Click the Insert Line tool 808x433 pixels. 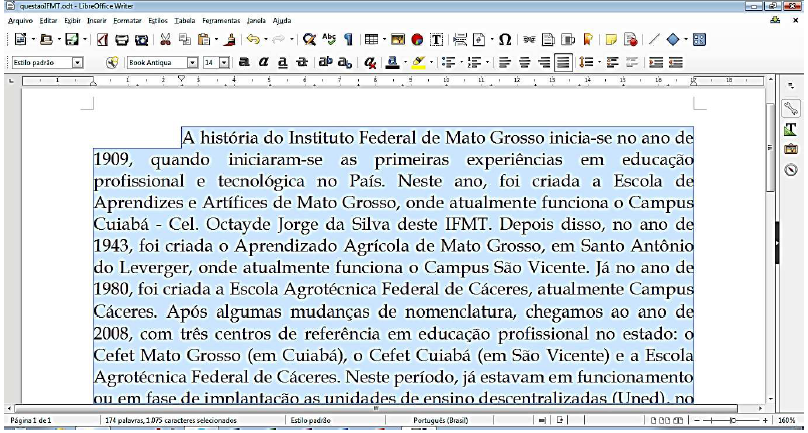pos(654,40)
